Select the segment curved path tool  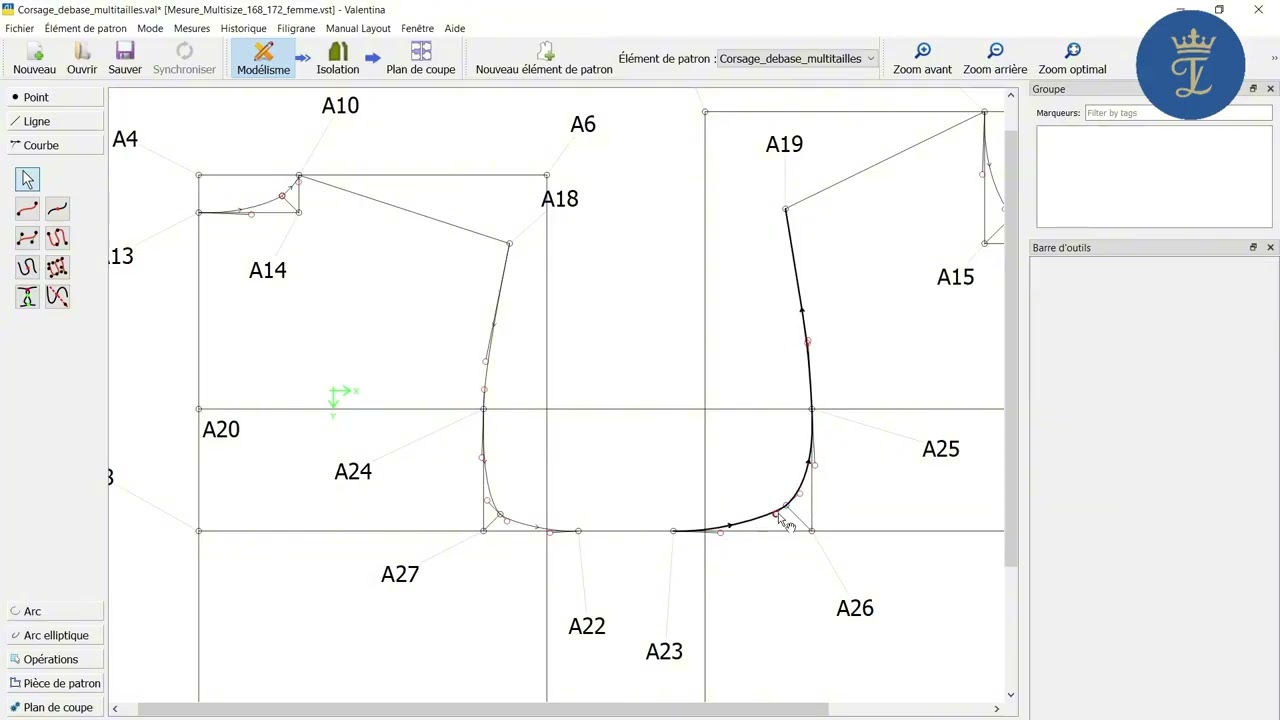[27, 267]
